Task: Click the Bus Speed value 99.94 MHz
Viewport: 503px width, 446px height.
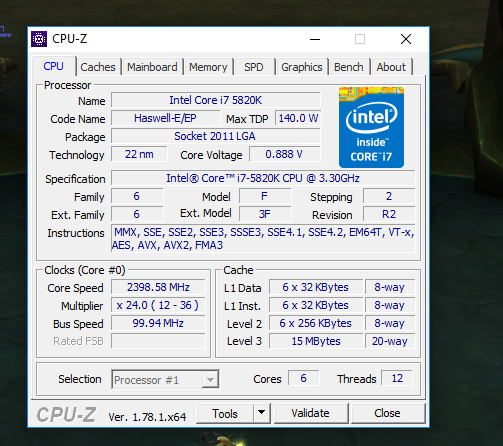Action: tap(158, 323)
